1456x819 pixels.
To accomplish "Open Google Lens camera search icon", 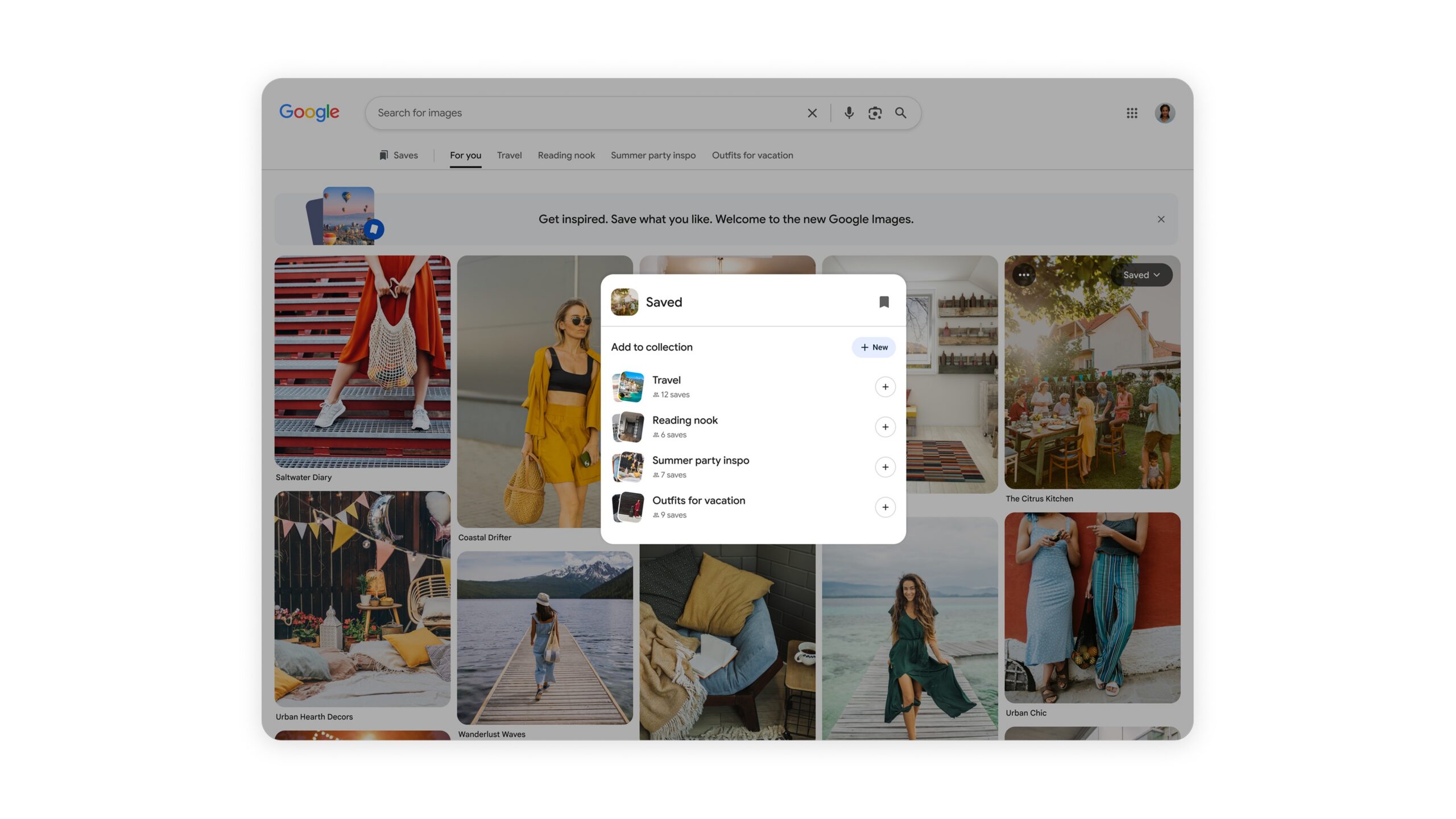I will (875, 113).
